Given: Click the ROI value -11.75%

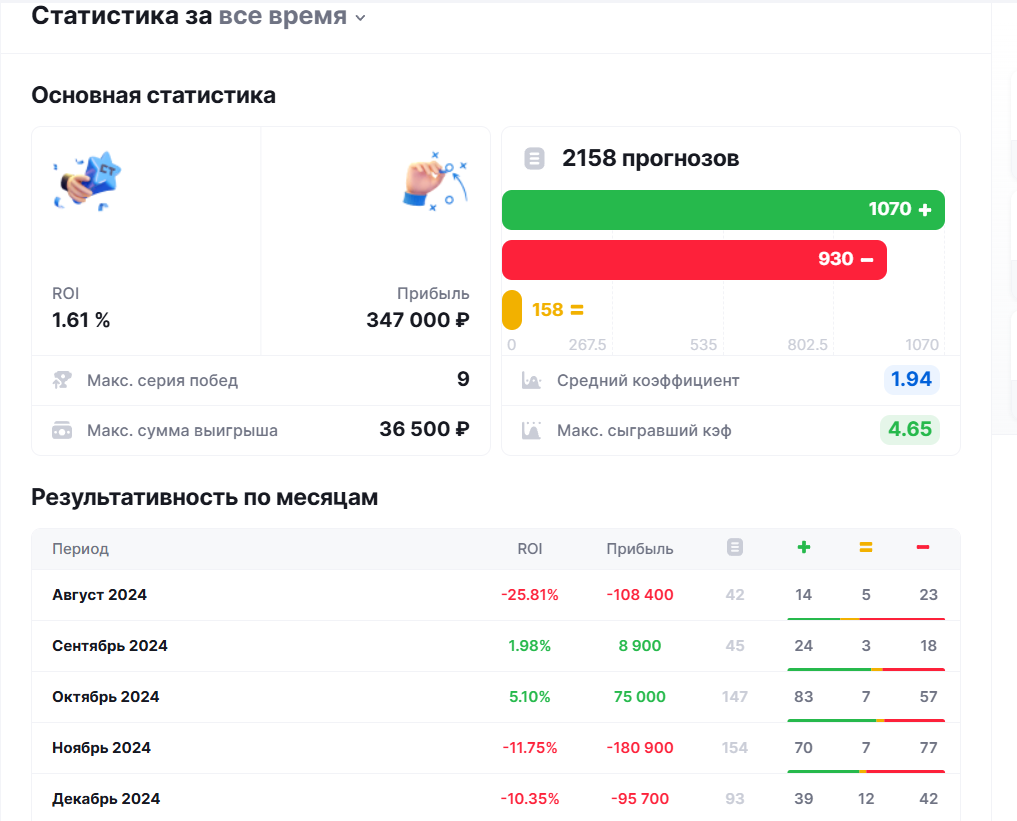Looking at the screenshot, I should [529, 748].
